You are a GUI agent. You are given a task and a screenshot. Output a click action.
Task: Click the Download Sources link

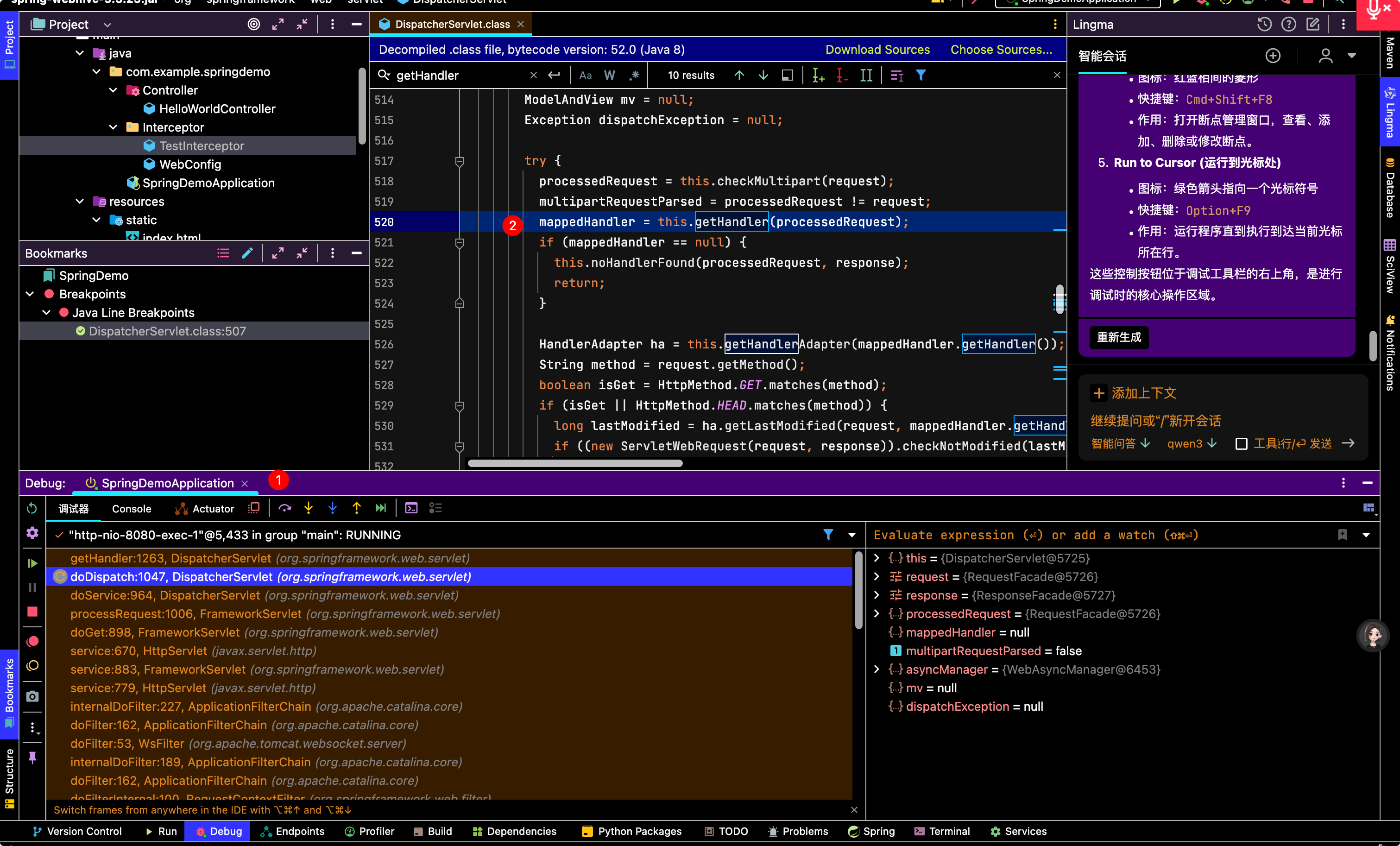[877, 50]
